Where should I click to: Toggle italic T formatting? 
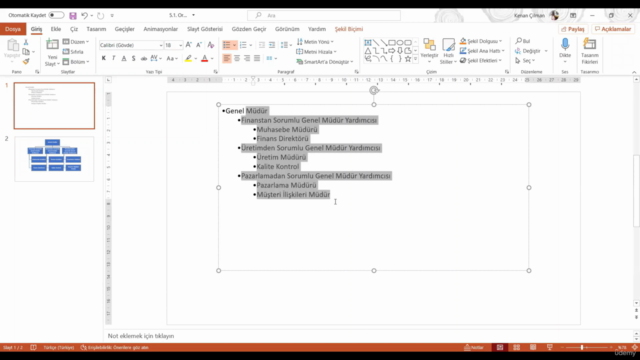[x=114, y=58]
